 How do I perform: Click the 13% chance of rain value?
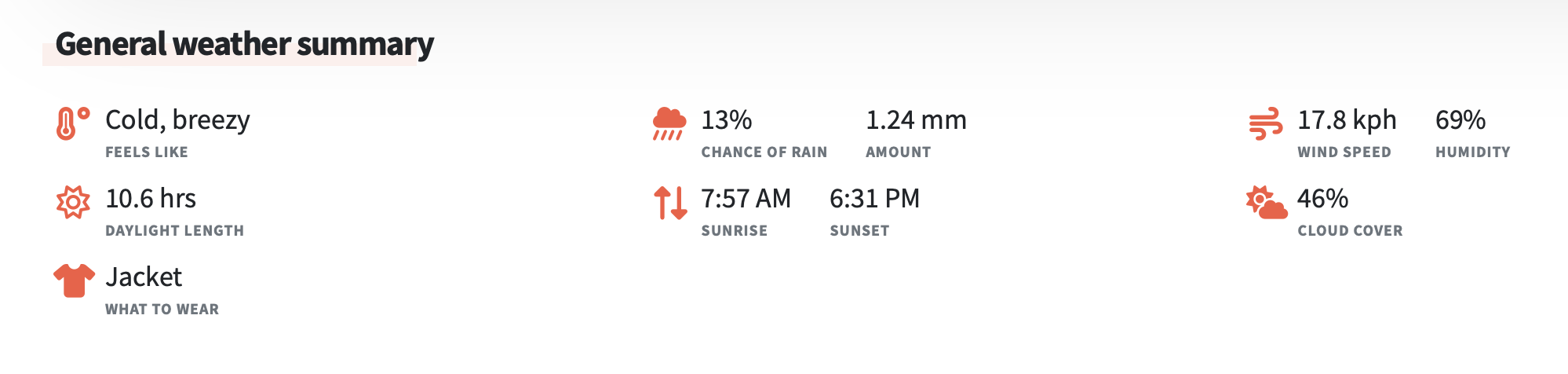[x=726, y=120]
